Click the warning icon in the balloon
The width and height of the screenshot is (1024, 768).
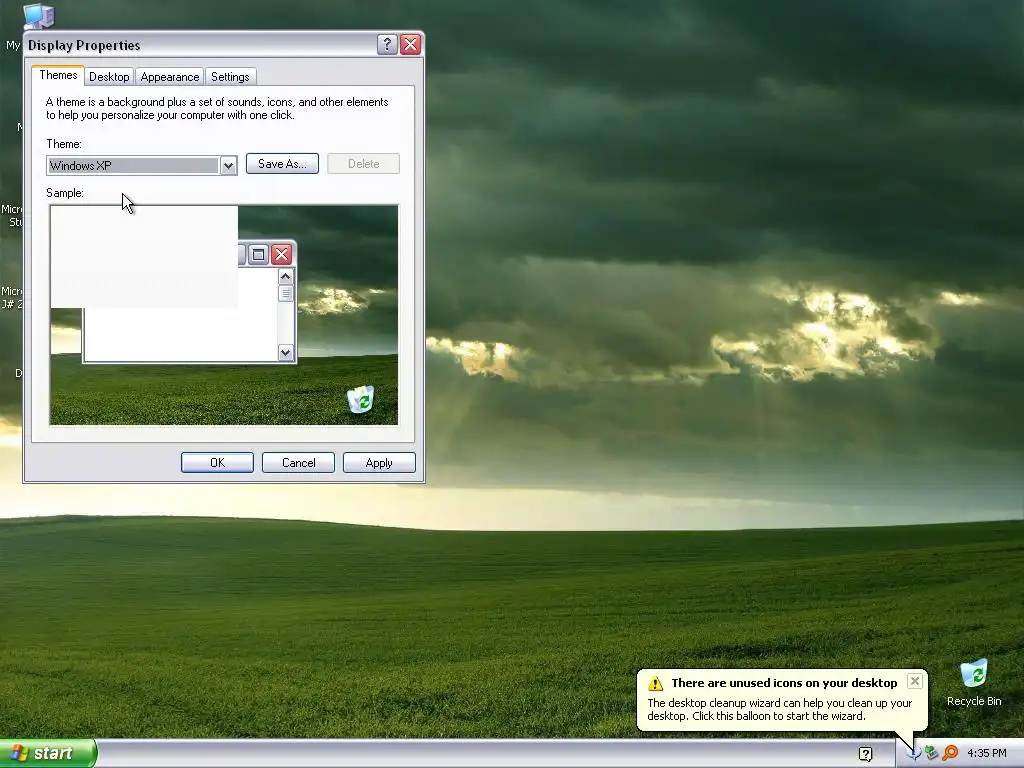pos(655,684)
